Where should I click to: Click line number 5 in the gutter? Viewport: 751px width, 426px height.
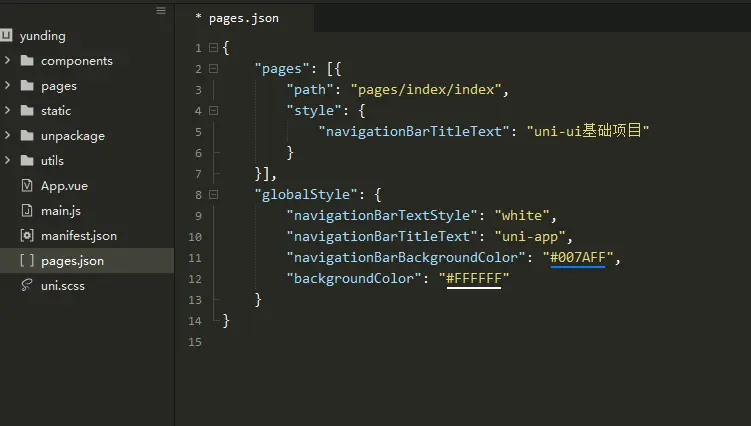pos(198,132)
